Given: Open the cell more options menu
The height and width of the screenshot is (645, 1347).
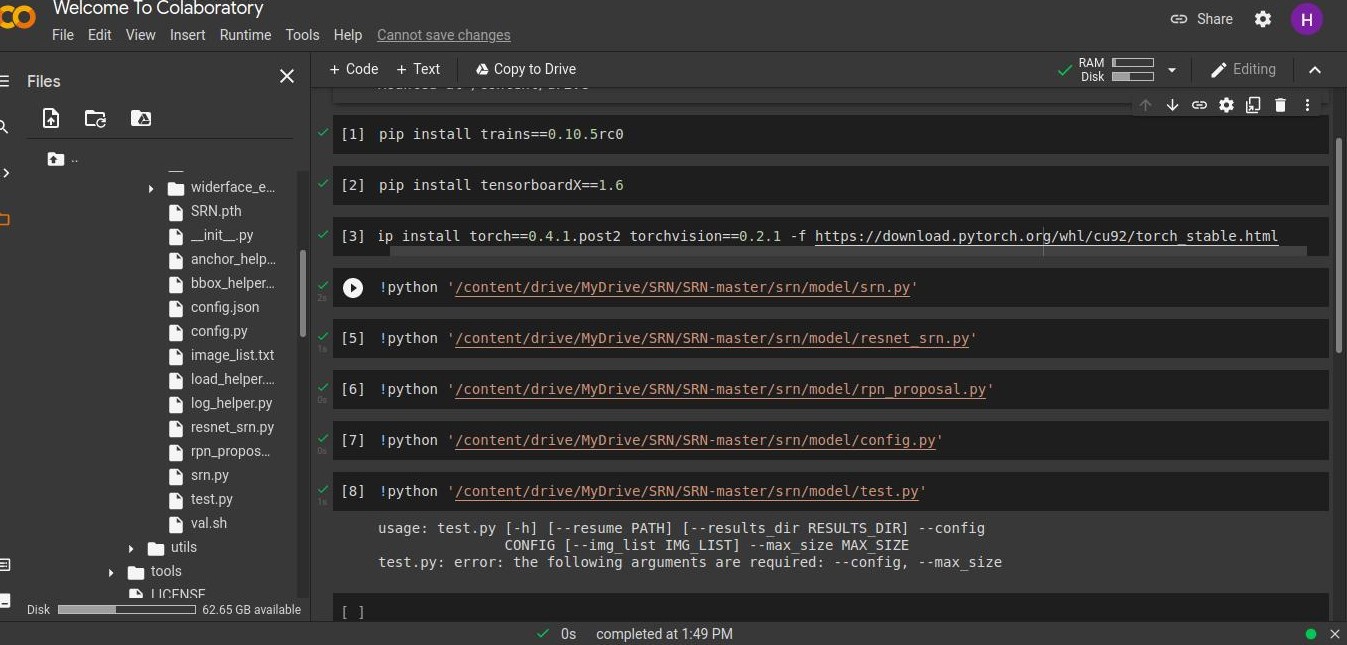Looking at the screenshot, I should [x=1307, y=105].
